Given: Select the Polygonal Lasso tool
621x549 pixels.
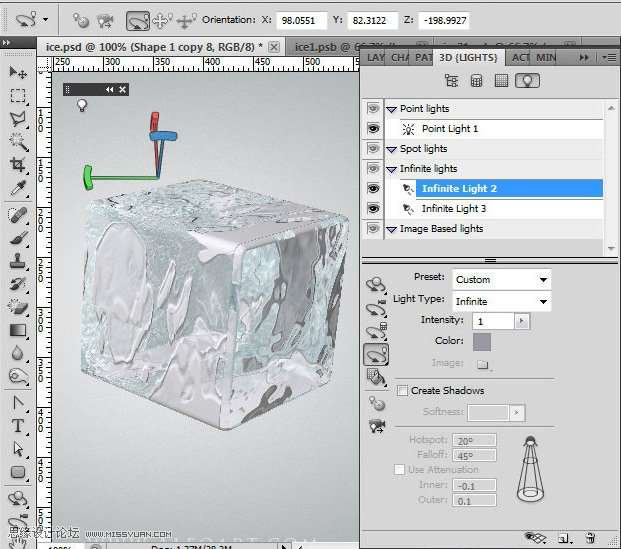Looking at the screenshot, I should pyautogui.click(x=18, y=118).
